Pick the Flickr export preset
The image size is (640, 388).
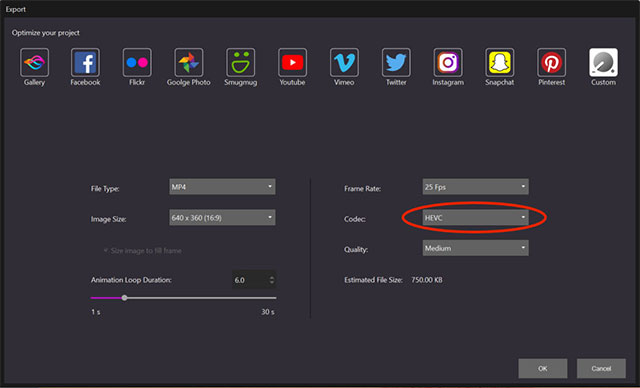(137, 62)
